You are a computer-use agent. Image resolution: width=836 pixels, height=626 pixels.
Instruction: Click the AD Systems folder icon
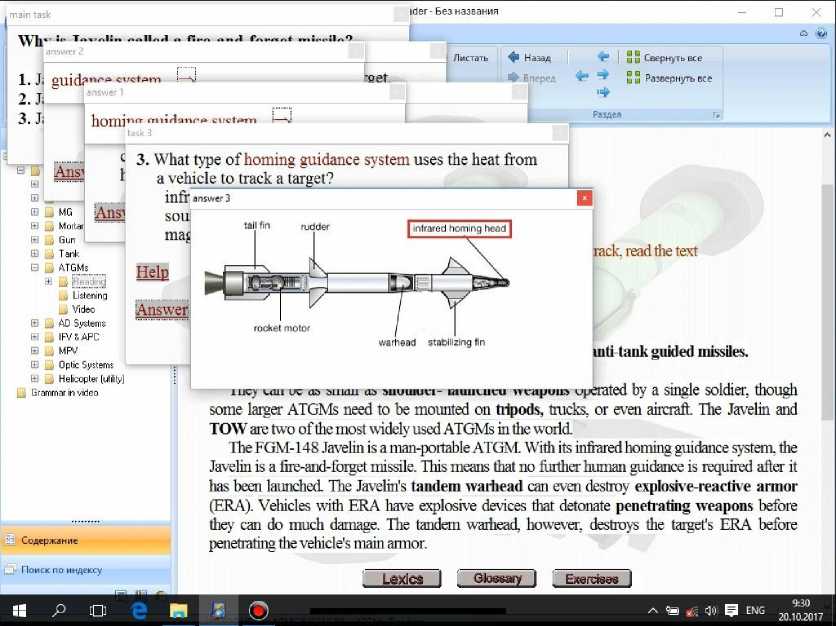50,323
